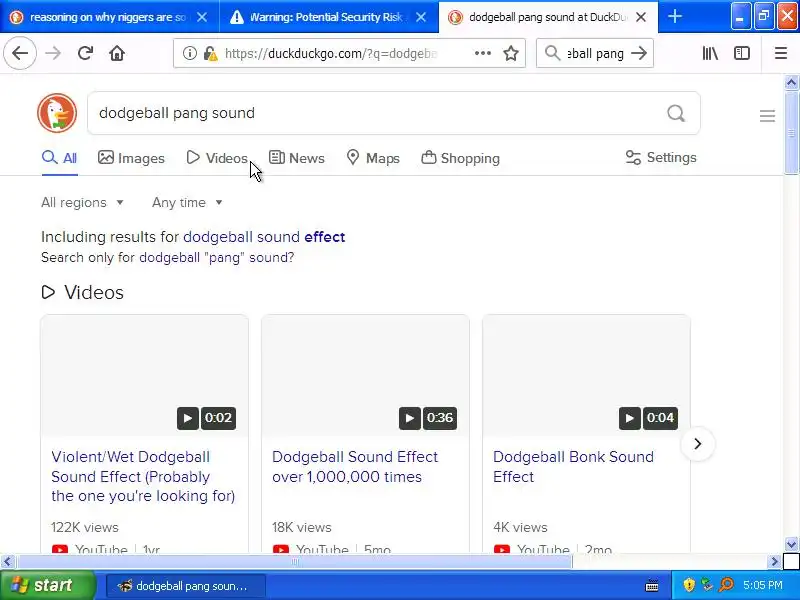Screen dimensions: 800x600
Task: Close the first browser tab
Action: click(202, 17)
